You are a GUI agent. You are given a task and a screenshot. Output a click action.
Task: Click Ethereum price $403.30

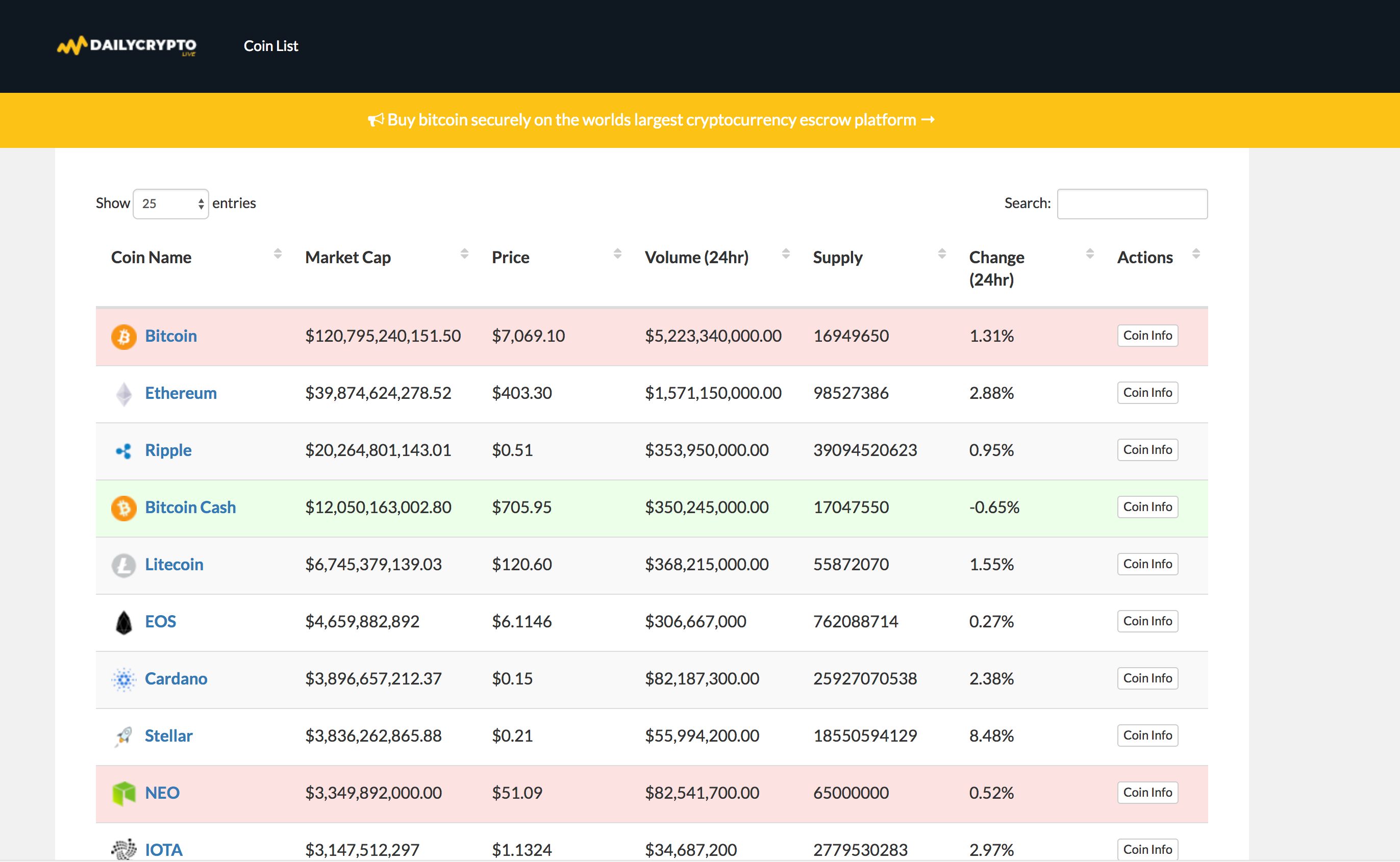522,393
